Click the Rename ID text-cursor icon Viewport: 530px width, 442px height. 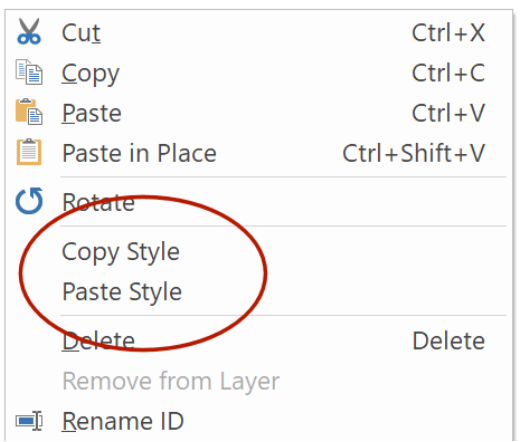pyautogui.click(x=29, y=421)
